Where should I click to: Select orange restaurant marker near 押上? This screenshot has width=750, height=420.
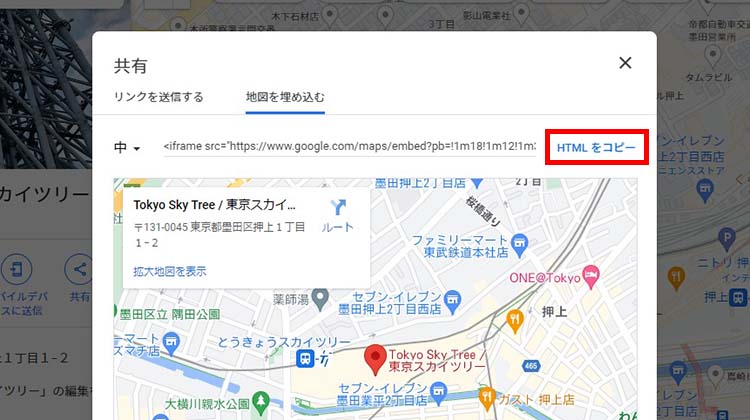click(x=515, y=321)
